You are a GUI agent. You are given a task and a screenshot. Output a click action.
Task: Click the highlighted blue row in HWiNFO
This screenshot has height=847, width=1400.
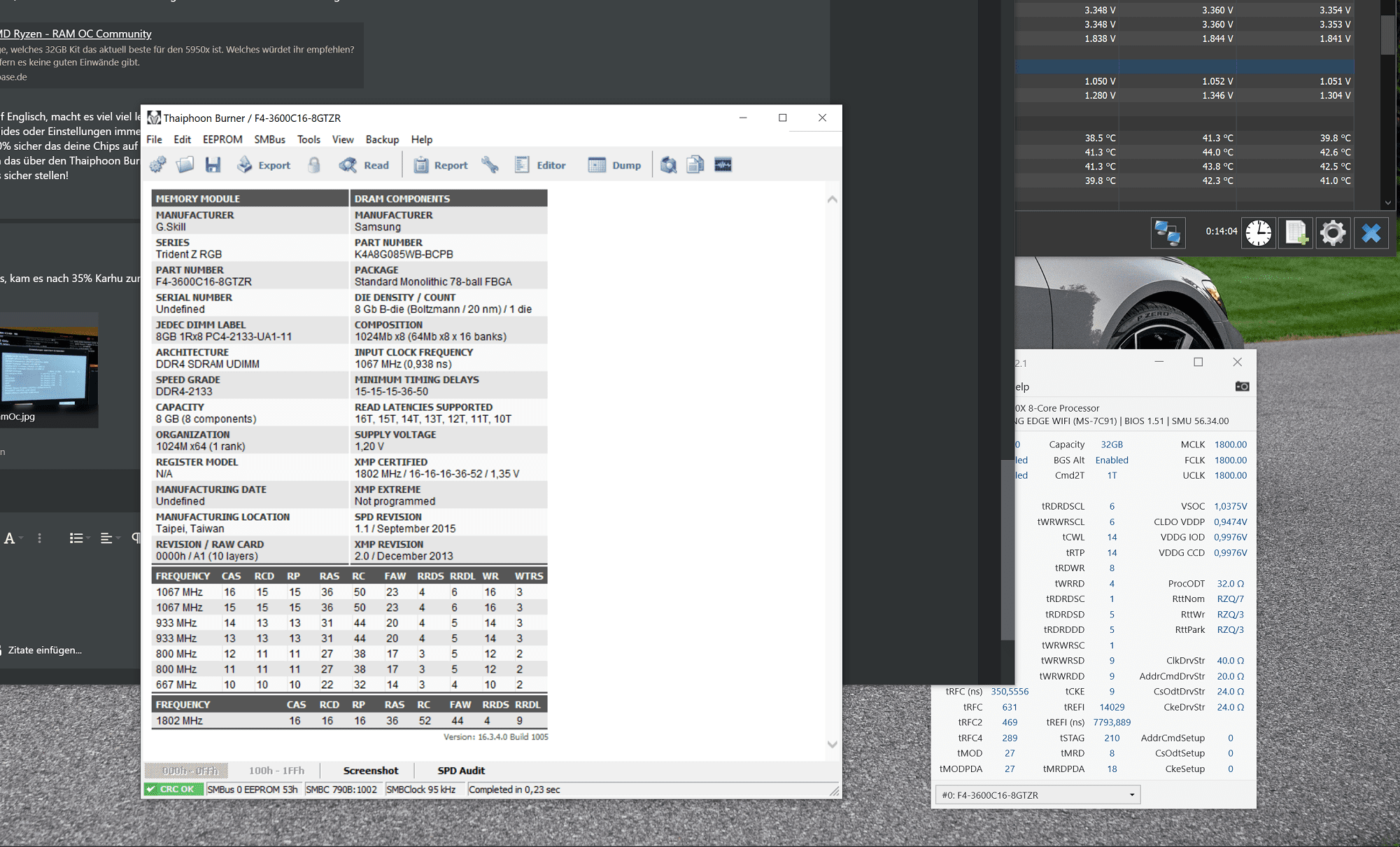[1185, 66]
